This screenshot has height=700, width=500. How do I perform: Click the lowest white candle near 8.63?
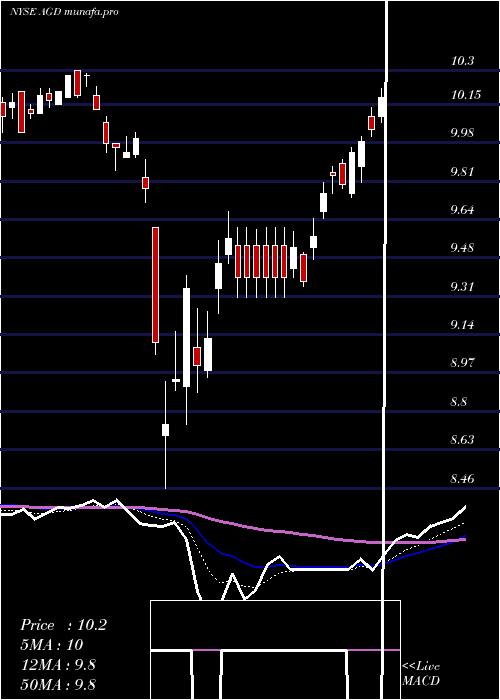[165, 429]
